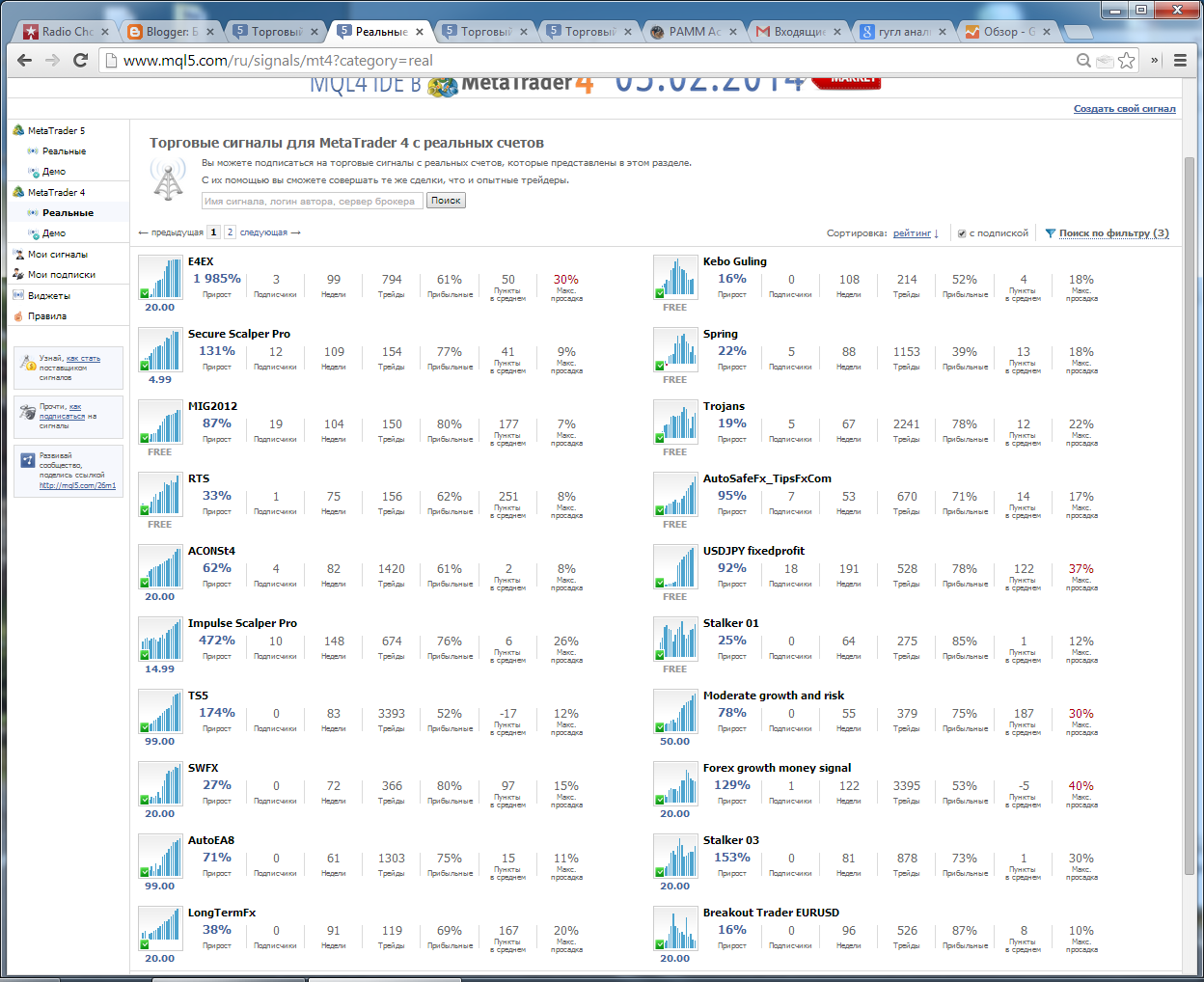1204x982 pixels.
Task: Click the Правила sidebar icon
Action: point(18,316)
